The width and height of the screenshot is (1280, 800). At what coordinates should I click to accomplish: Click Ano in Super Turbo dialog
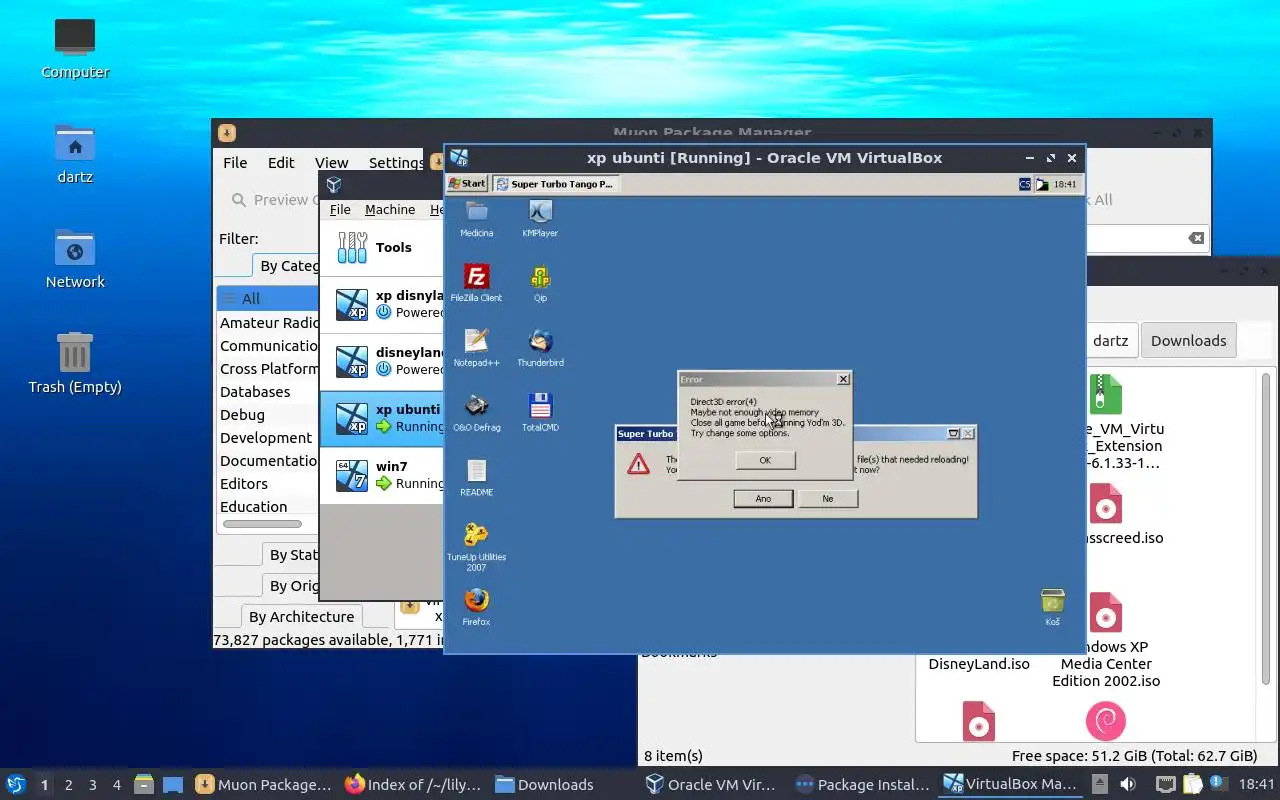pos(763,498)
